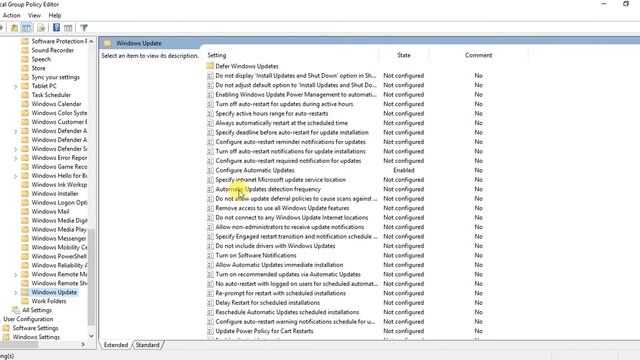Click the folder icon next to Sound Recorder
640x360 pixels.
(x=25, y=50)
